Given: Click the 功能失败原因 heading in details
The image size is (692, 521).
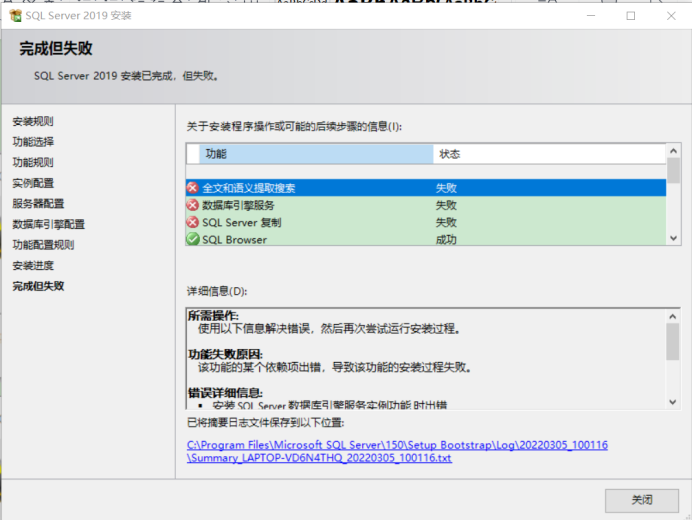Looking at the screenshot, I should click(225, 354).
